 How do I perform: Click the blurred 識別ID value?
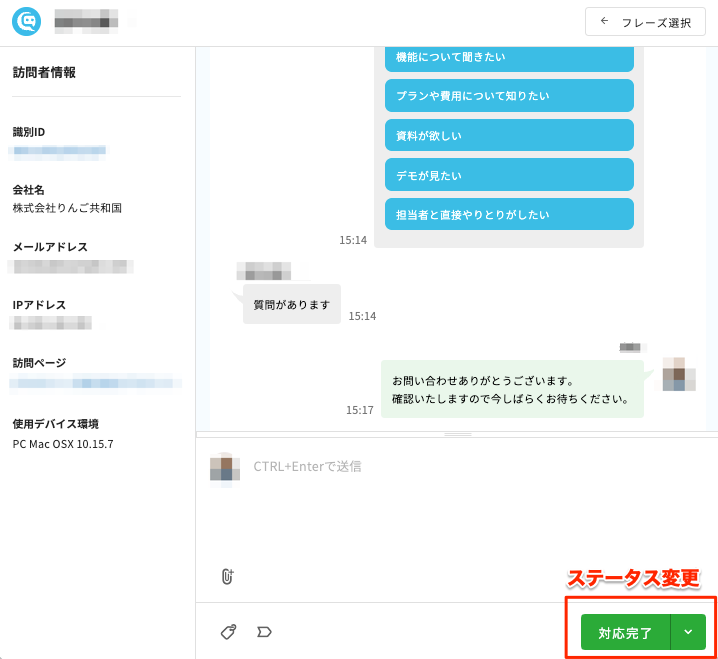pos(57,152)
